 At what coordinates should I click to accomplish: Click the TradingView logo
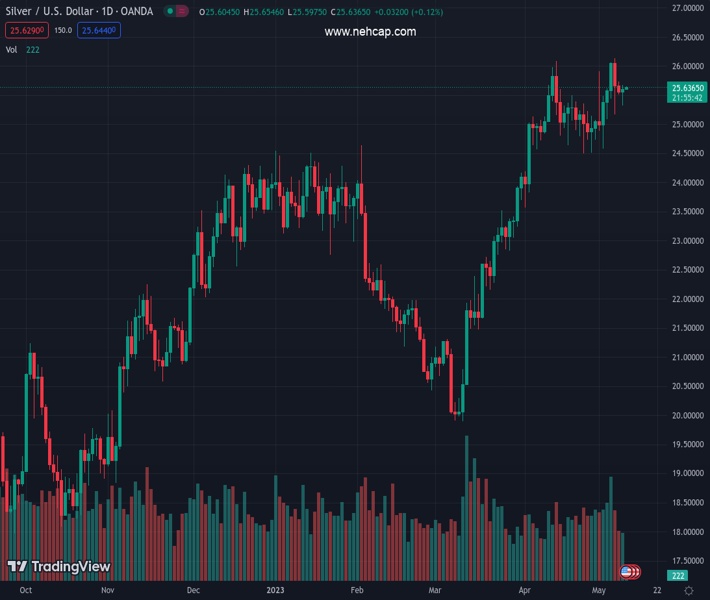coord(58,567)
